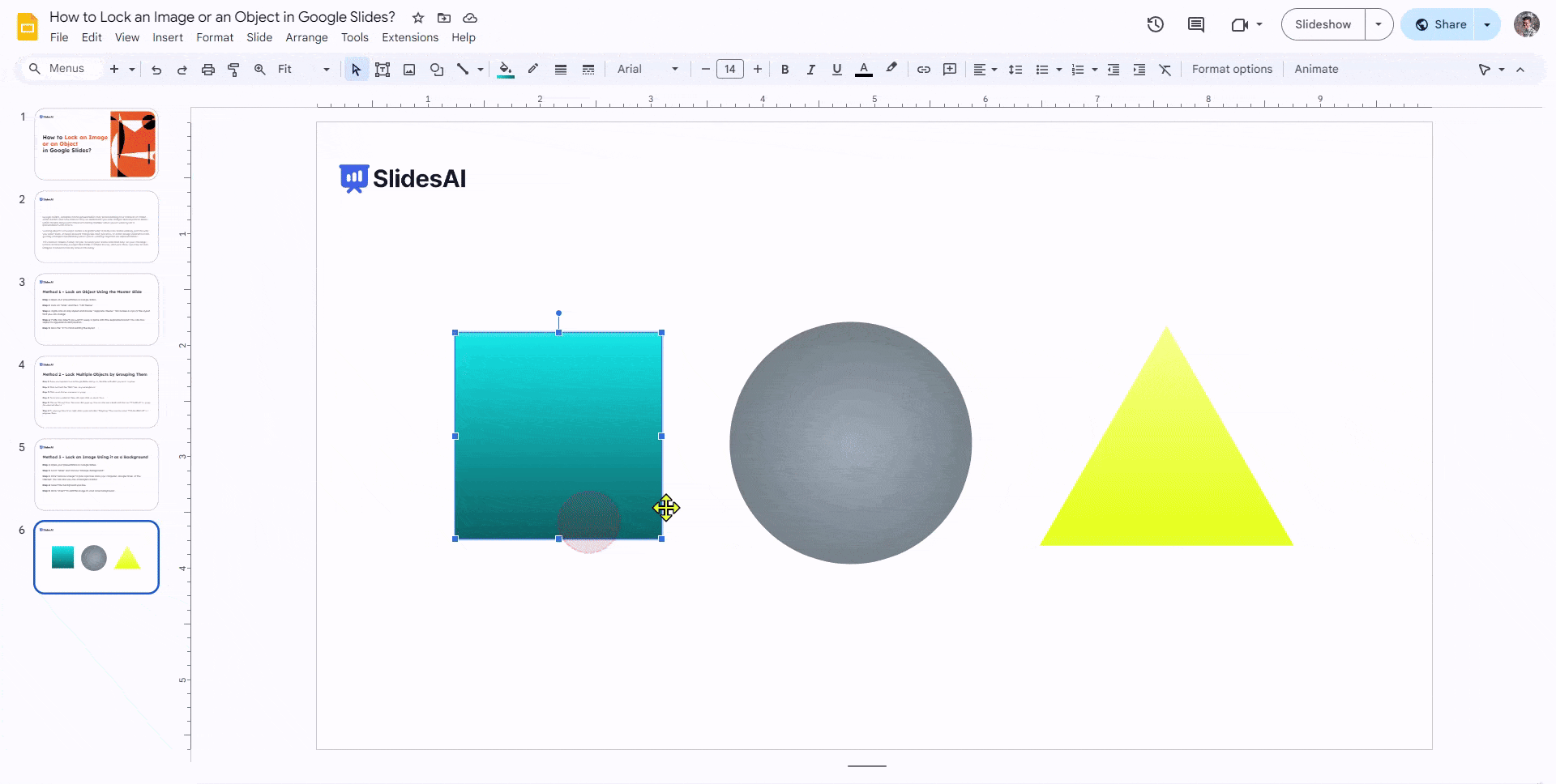Screen dimensions: 1556x784
Task: Open version history clock icon
Action: pyautogui.click(x=1156, y=24)
